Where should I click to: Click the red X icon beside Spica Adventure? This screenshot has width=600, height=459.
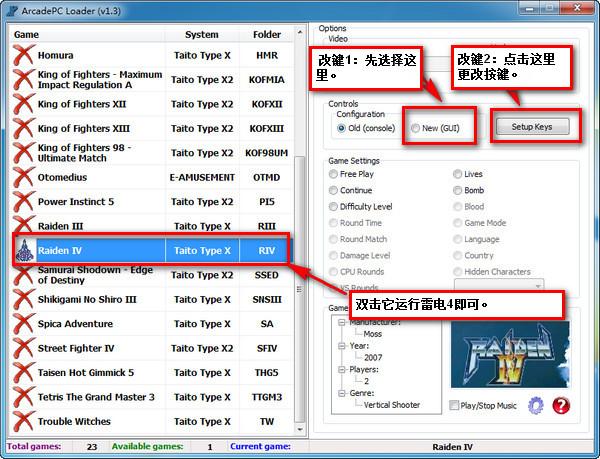[x=23, y=323]
